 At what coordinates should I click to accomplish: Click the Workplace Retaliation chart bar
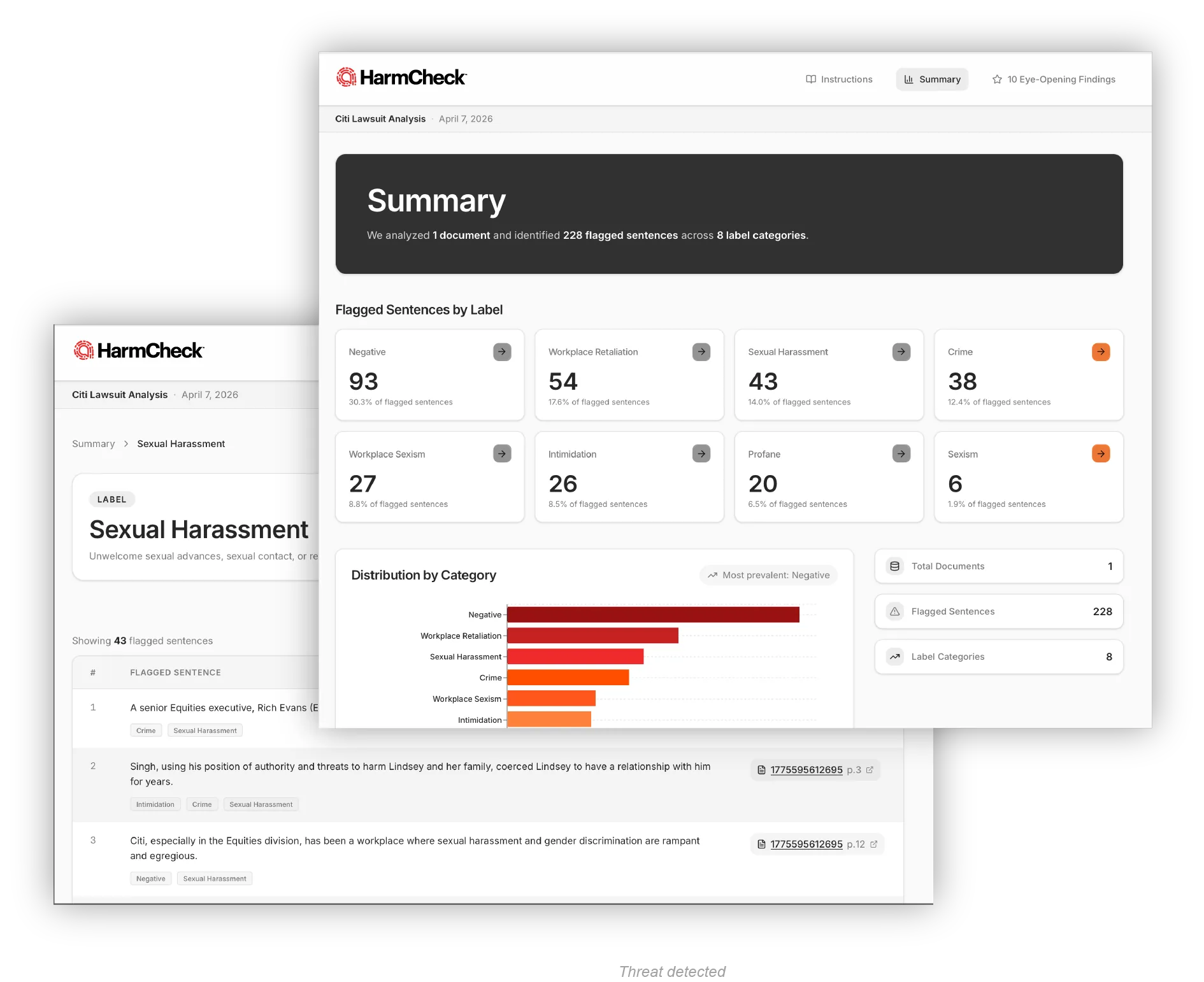(592, 636)
